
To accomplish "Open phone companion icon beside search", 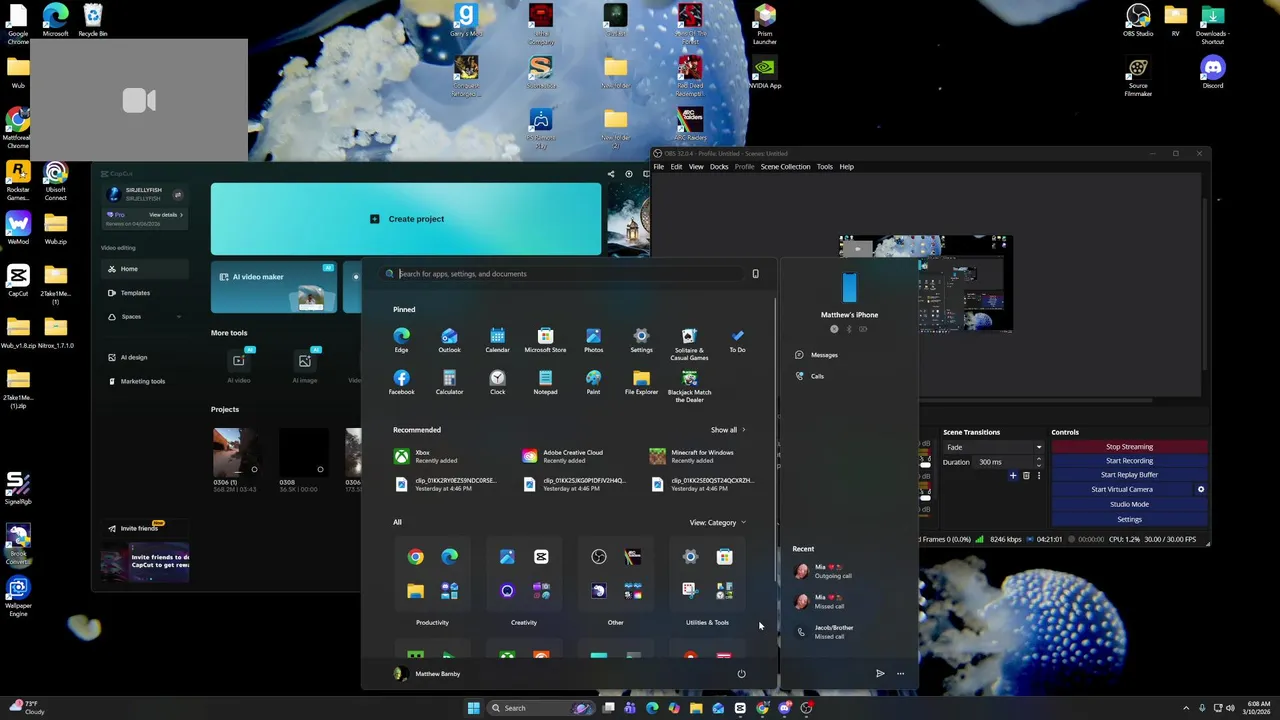I will pos(755,274).
